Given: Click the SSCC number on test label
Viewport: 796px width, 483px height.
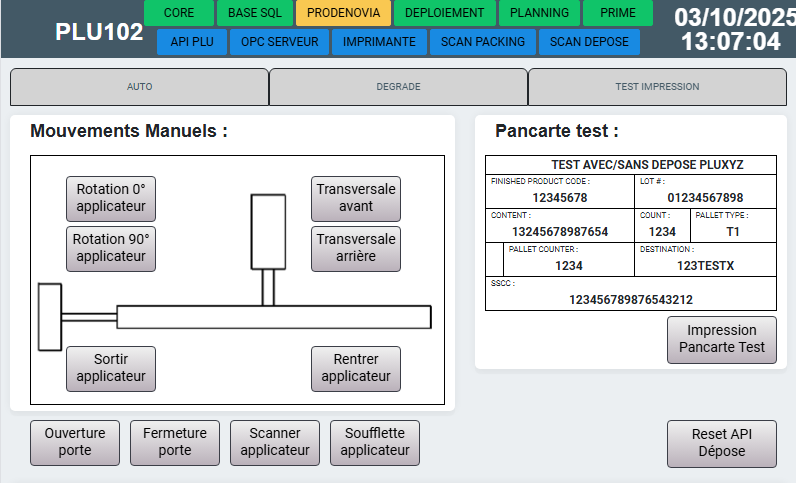Looking at the screenshot, I should pos(630,299).
